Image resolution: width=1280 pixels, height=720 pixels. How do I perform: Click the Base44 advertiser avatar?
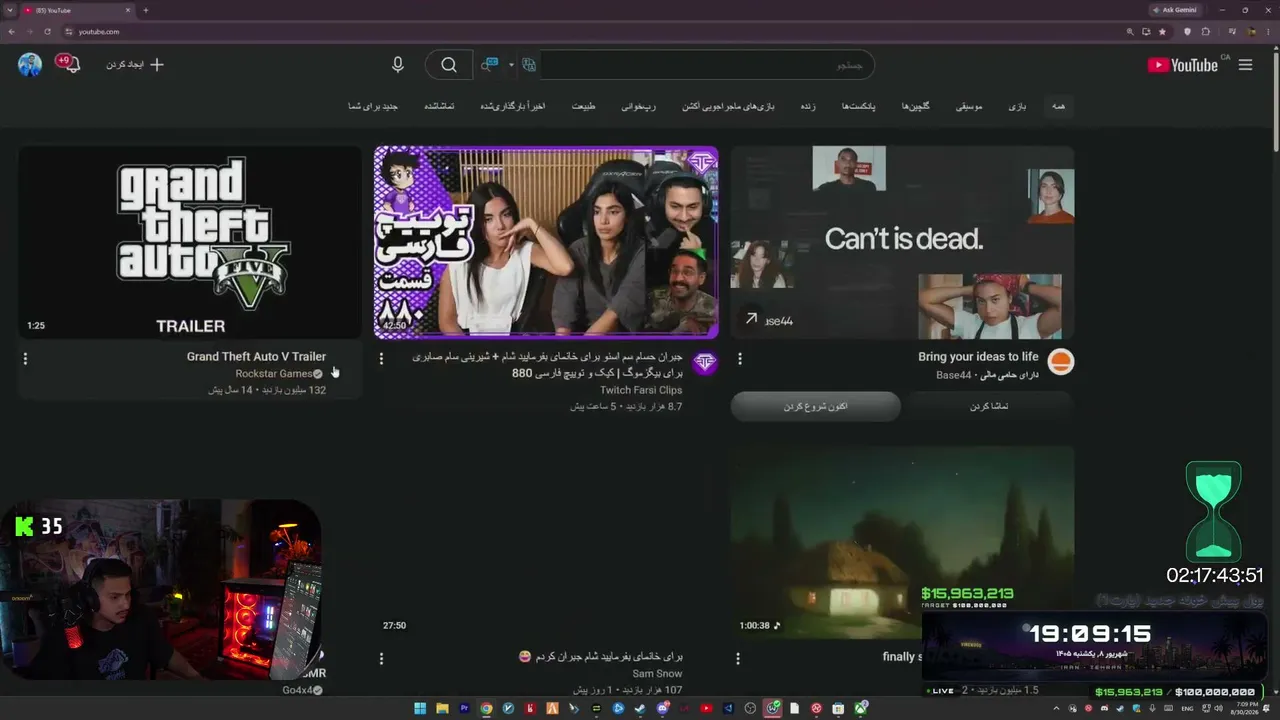(1061, 362)
